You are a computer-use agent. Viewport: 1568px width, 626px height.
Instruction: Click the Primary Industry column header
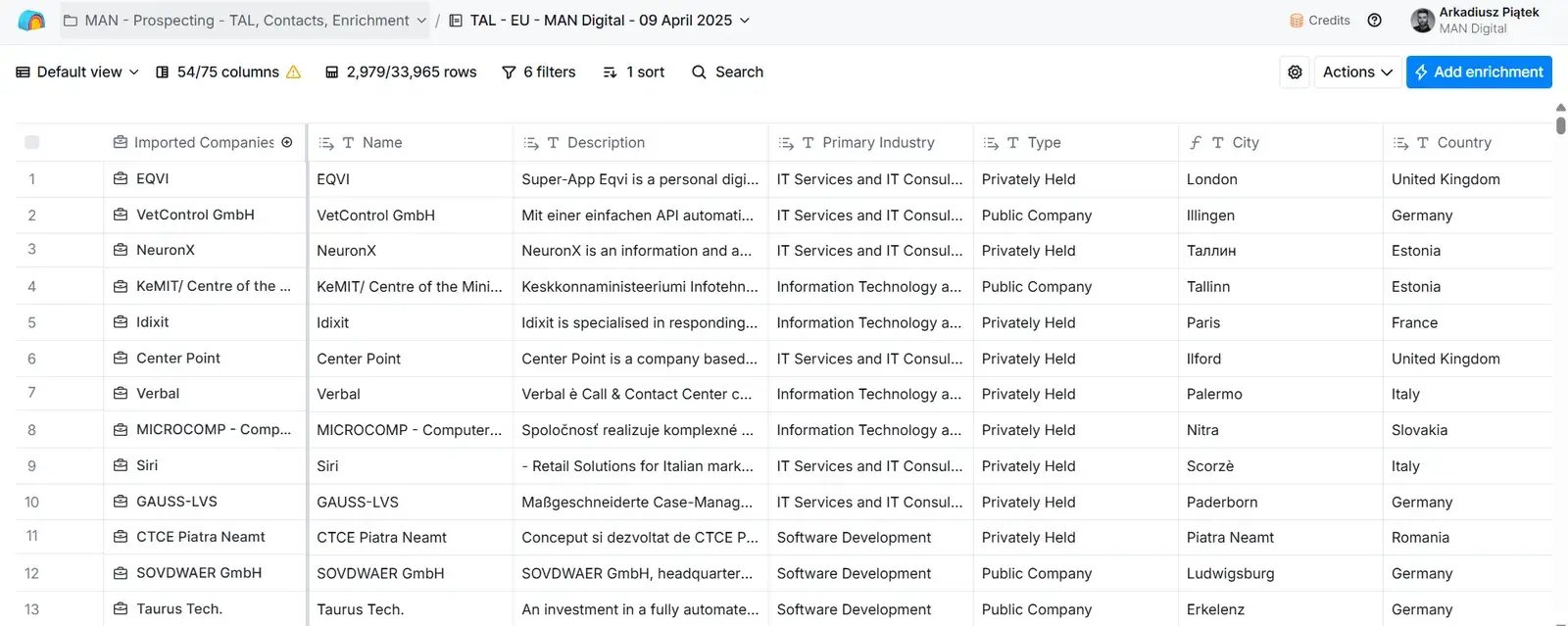point(870,142)
